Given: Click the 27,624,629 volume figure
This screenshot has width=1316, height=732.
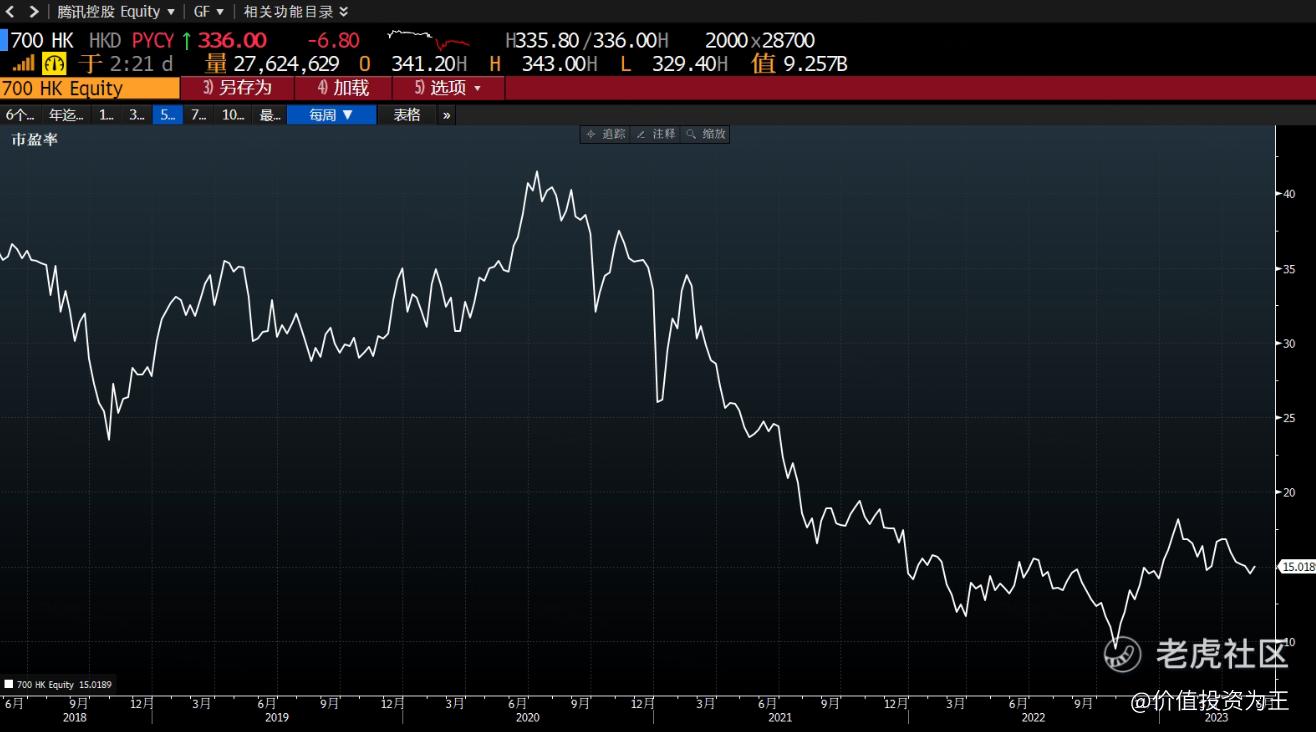Looking at the screenshot, I should point(286,64).
